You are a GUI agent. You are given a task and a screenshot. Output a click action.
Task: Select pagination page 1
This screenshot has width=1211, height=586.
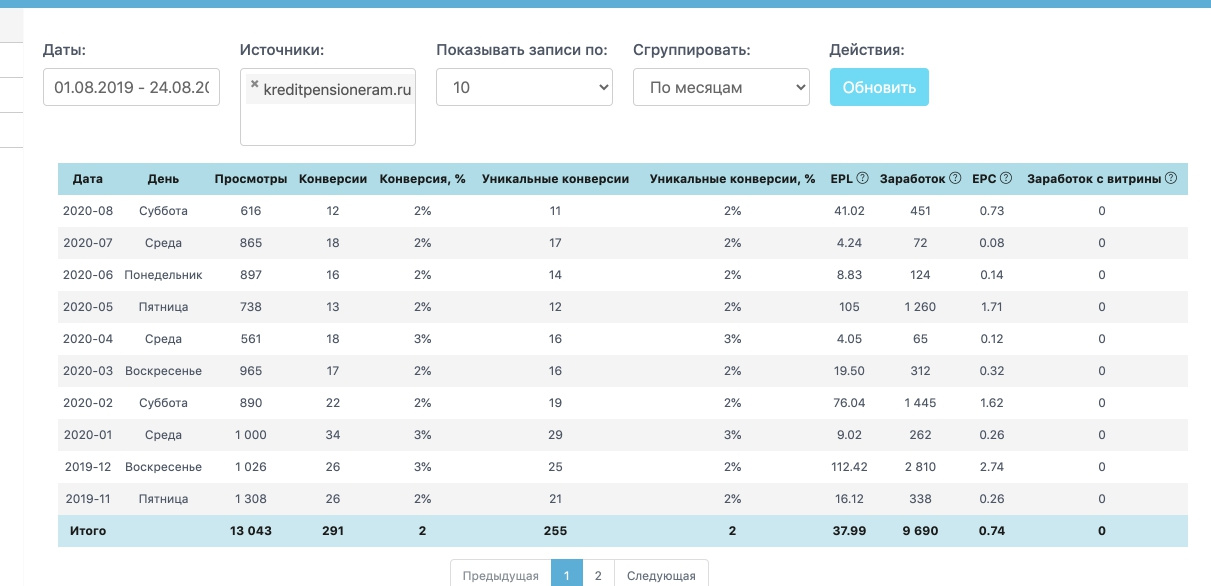pyautogui.click(x=566, y=575)
